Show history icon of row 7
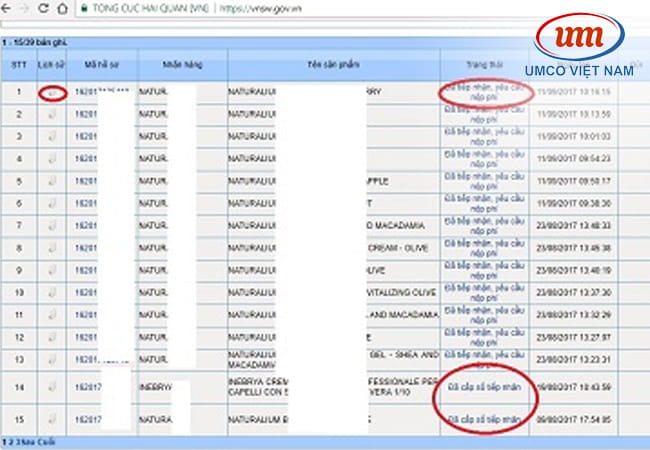 coord(52,225)
